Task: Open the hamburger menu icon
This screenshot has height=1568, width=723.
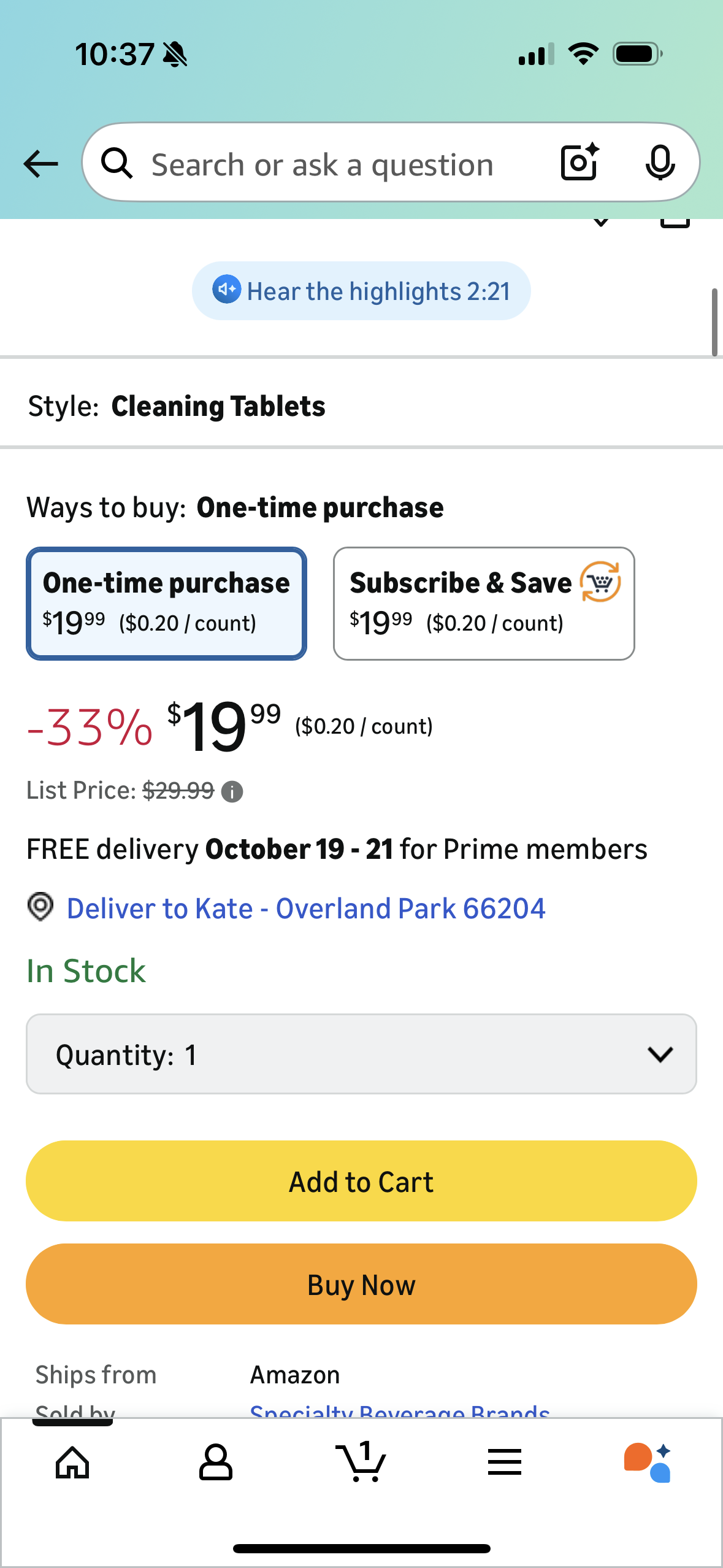Action: pos(505,1462)
